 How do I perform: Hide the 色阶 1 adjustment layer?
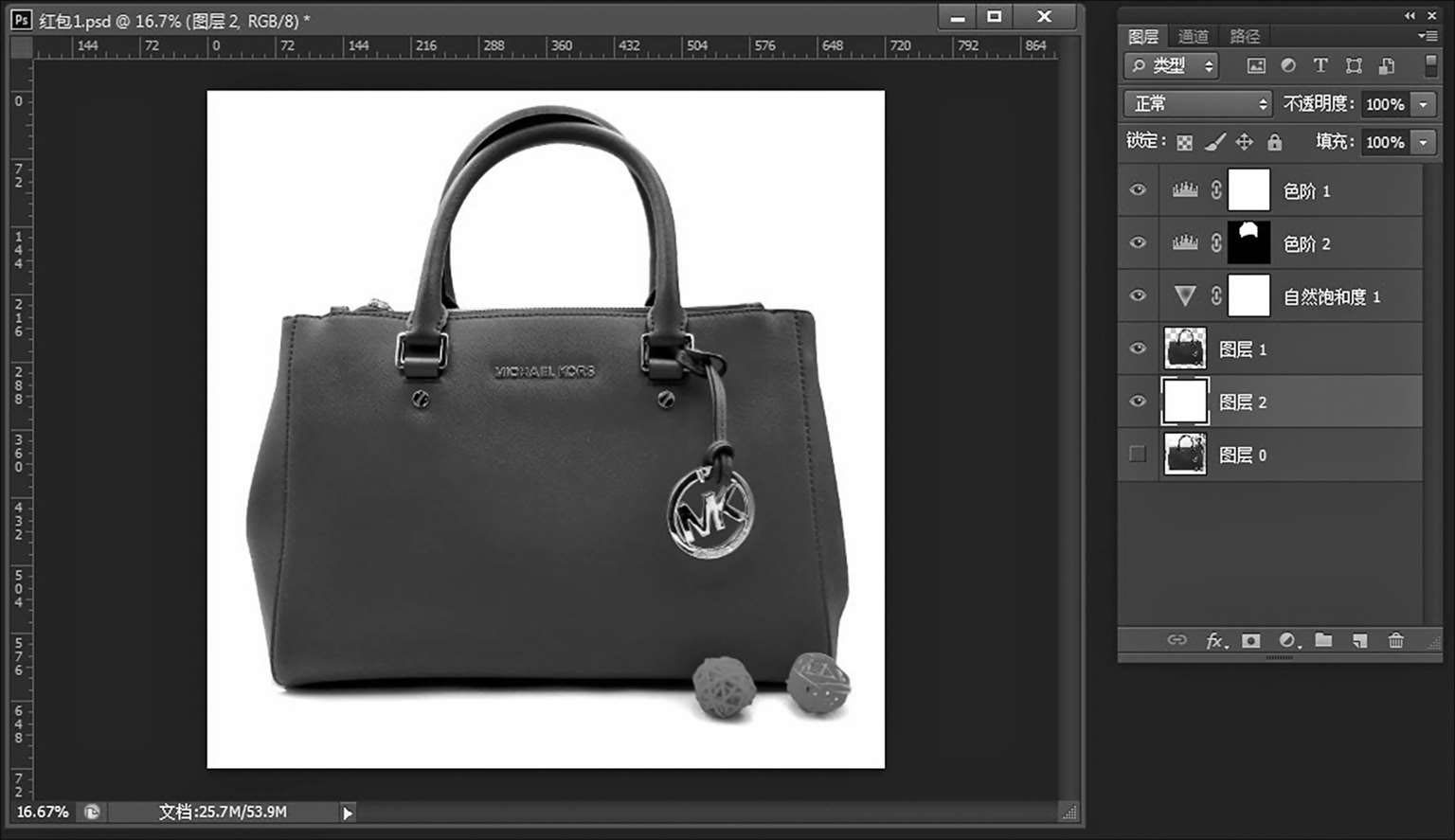(x=1138, y=190)
